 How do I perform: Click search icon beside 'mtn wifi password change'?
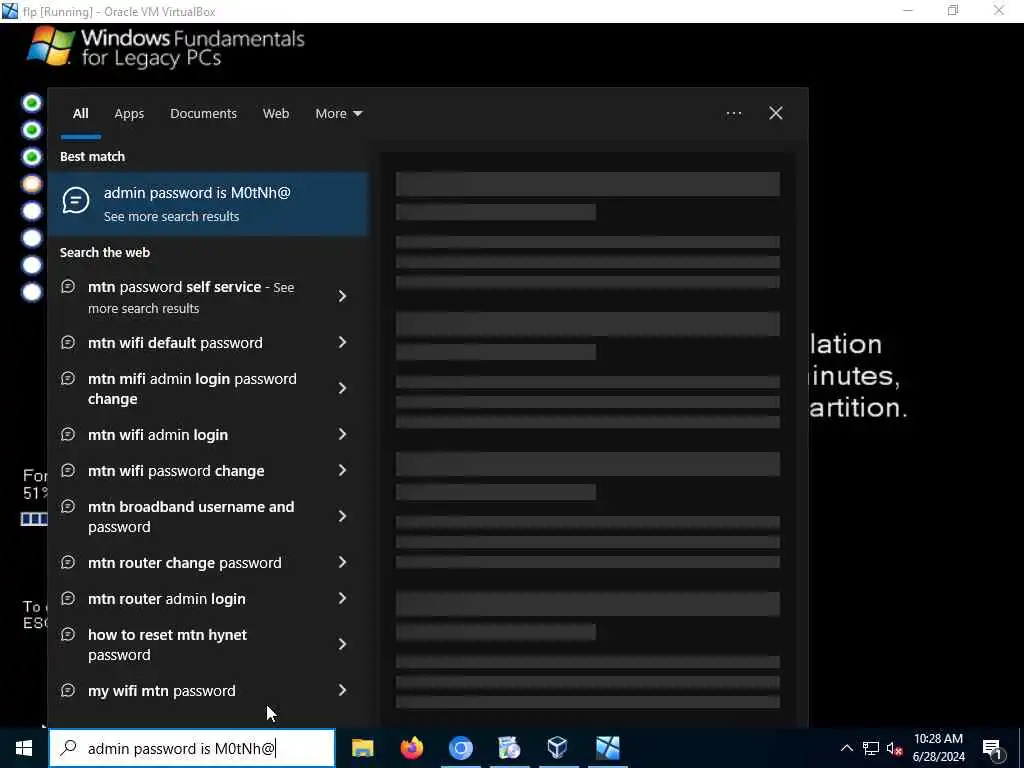[x=68, y=470]
